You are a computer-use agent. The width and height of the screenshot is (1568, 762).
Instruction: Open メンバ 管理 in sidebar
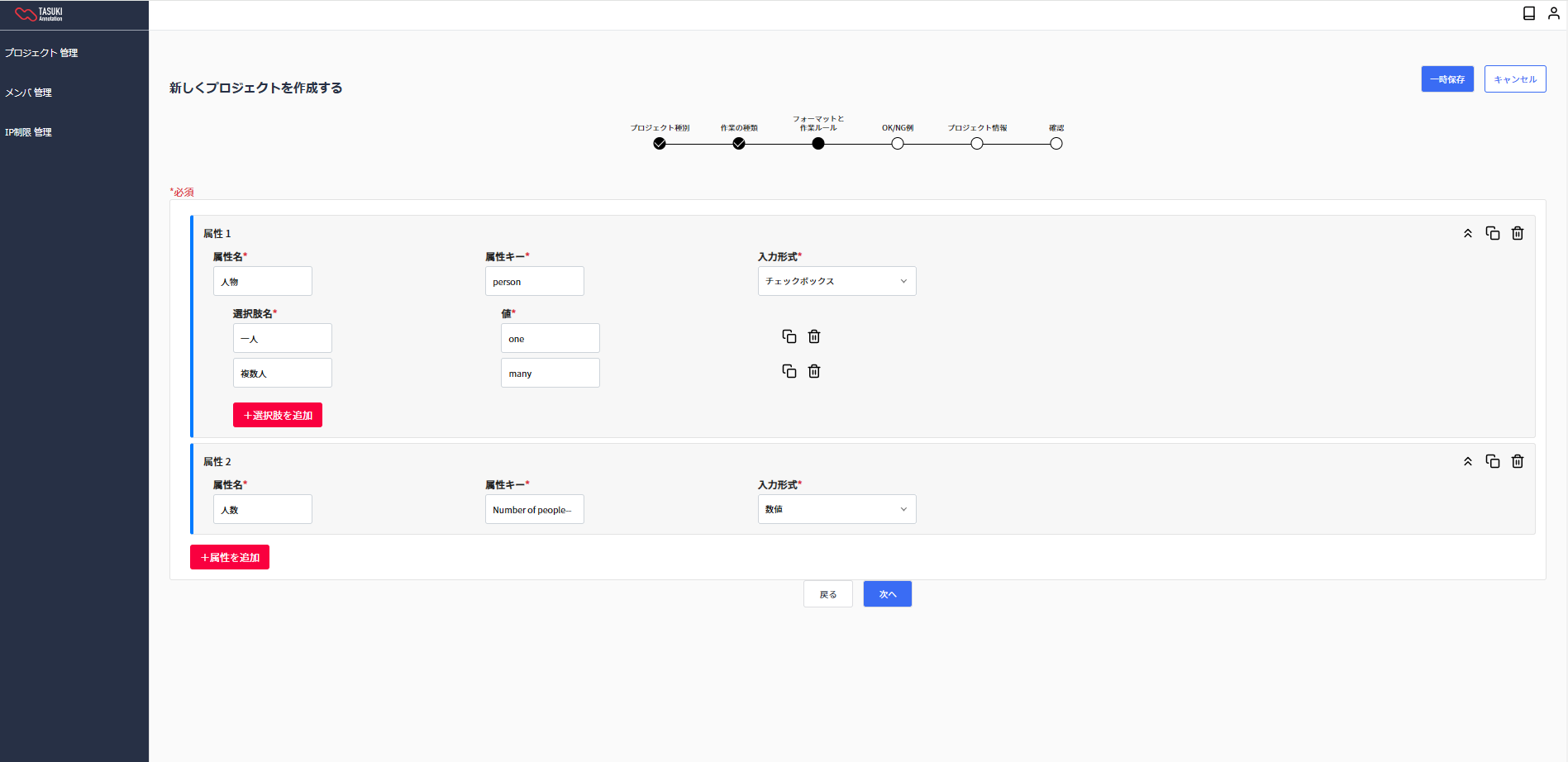(28, 93)
